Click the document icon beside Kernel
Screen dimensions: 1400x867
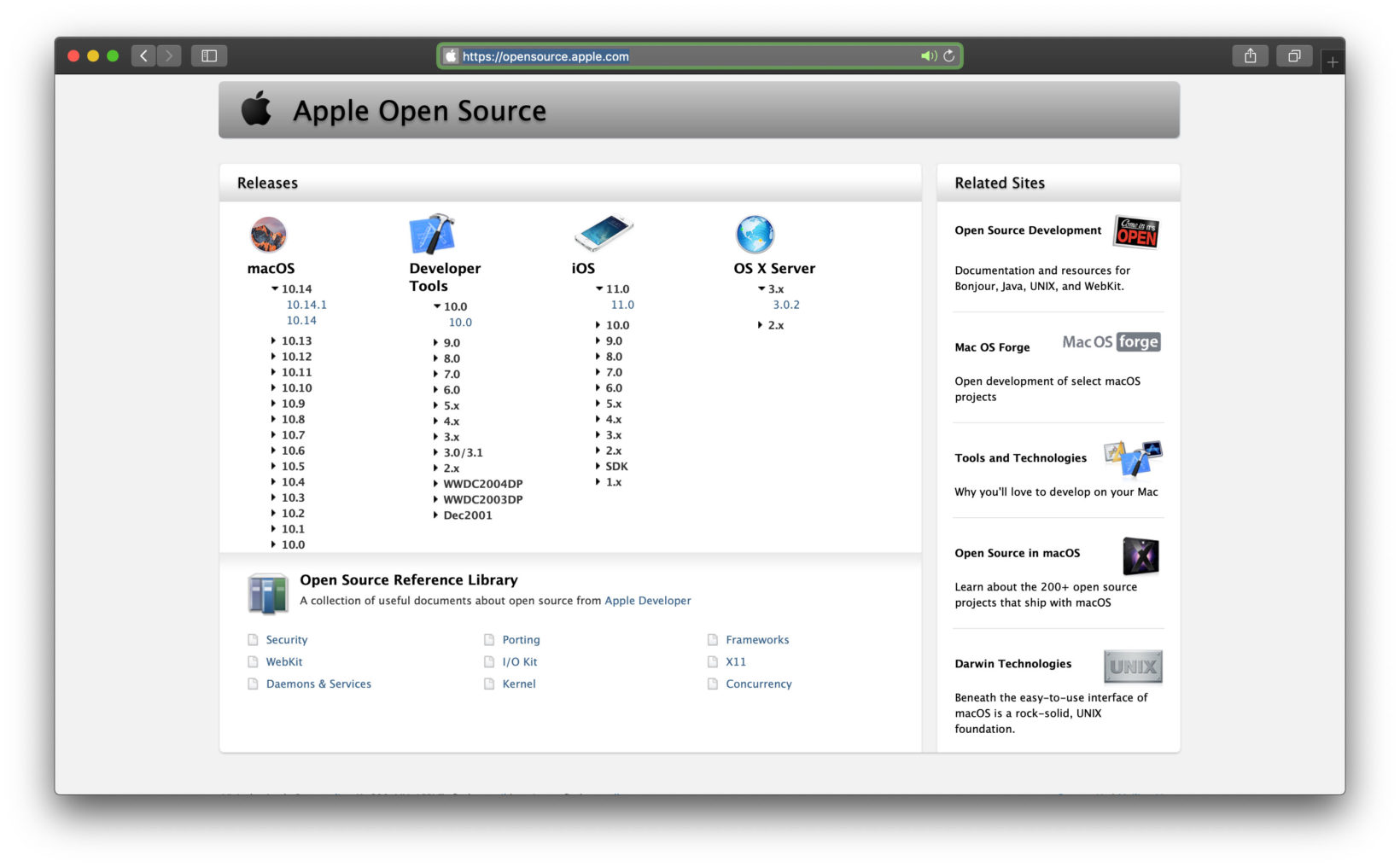point(489,684)
